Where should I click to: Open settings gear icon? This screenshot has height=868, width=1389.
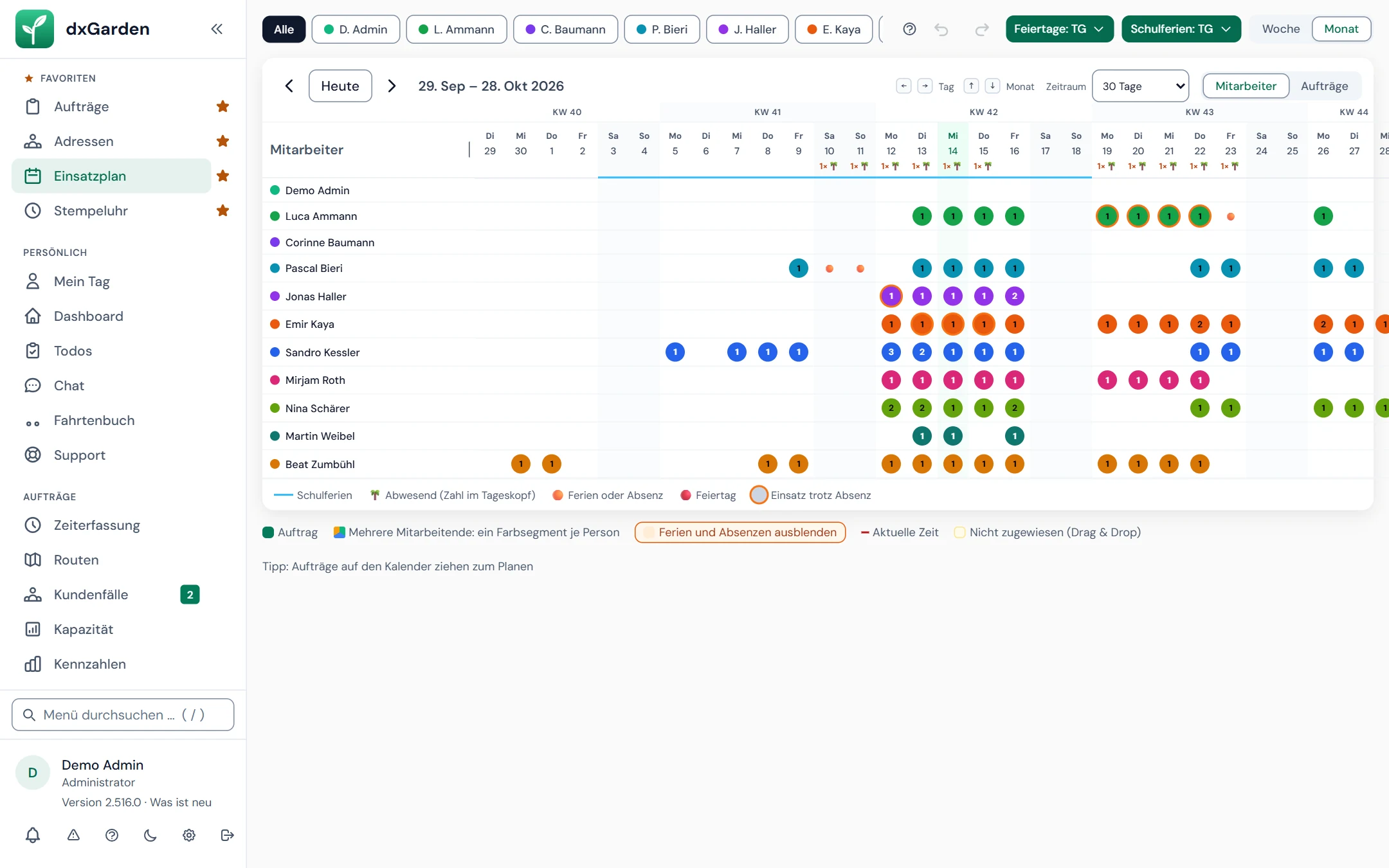188,835
